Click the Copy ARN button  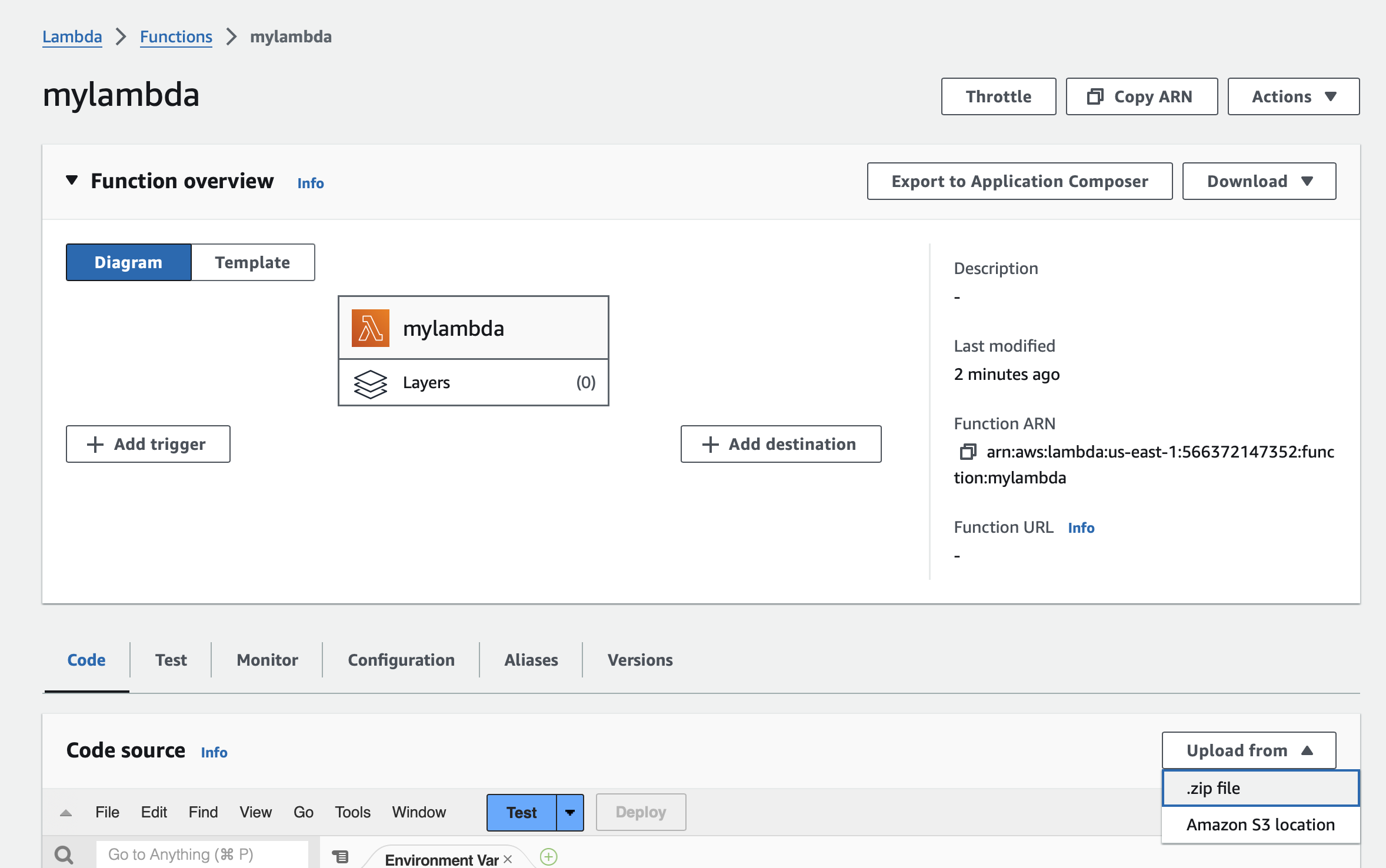1142,96
